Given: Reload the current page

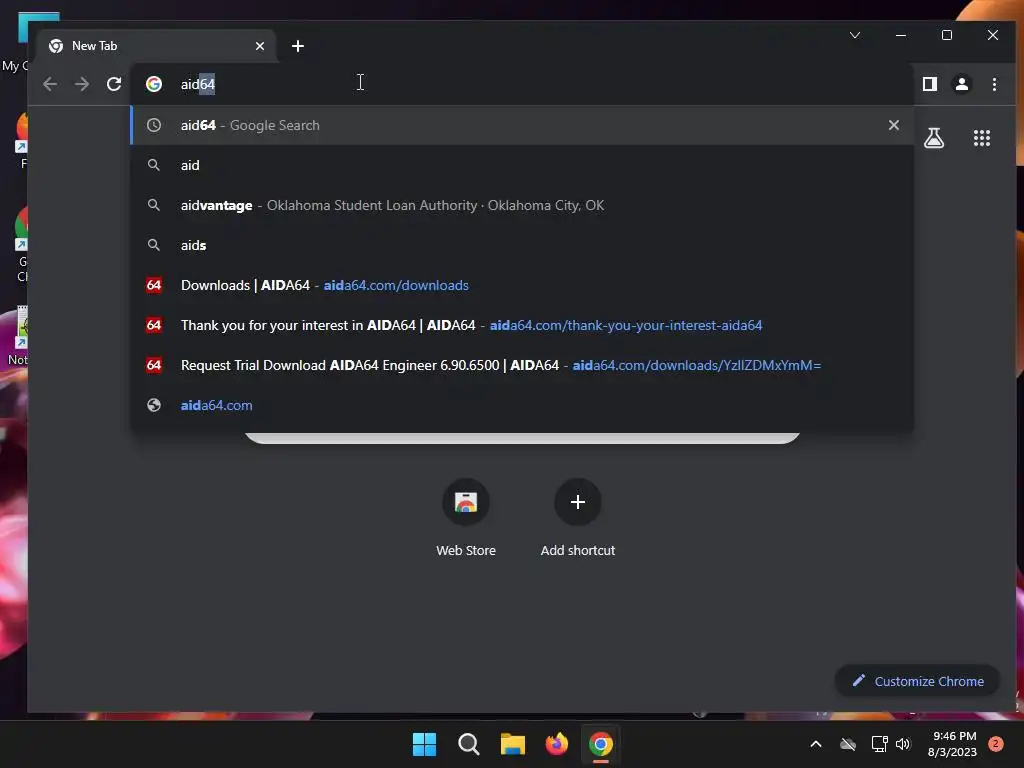Looking at the screenshot, I should 114,84.
